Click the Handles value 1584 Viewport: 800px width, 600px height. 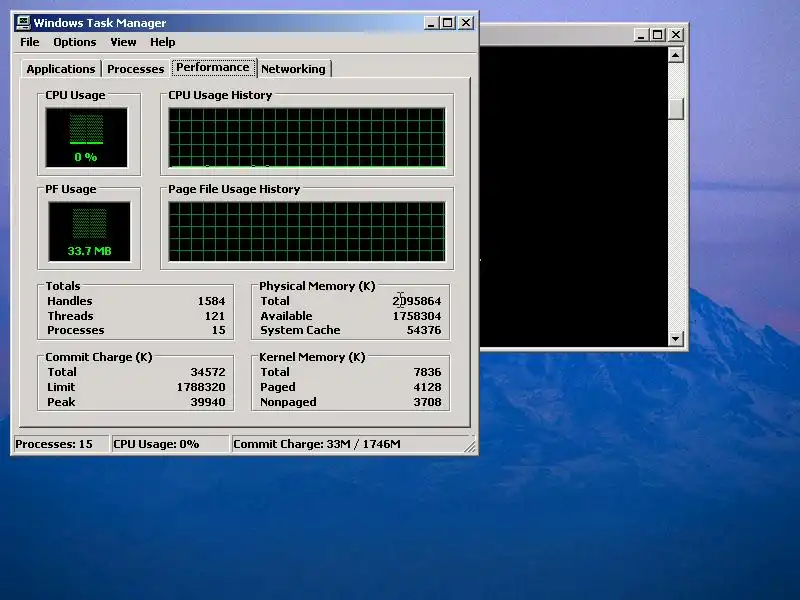pyautogui.click(x=211, y=301)
